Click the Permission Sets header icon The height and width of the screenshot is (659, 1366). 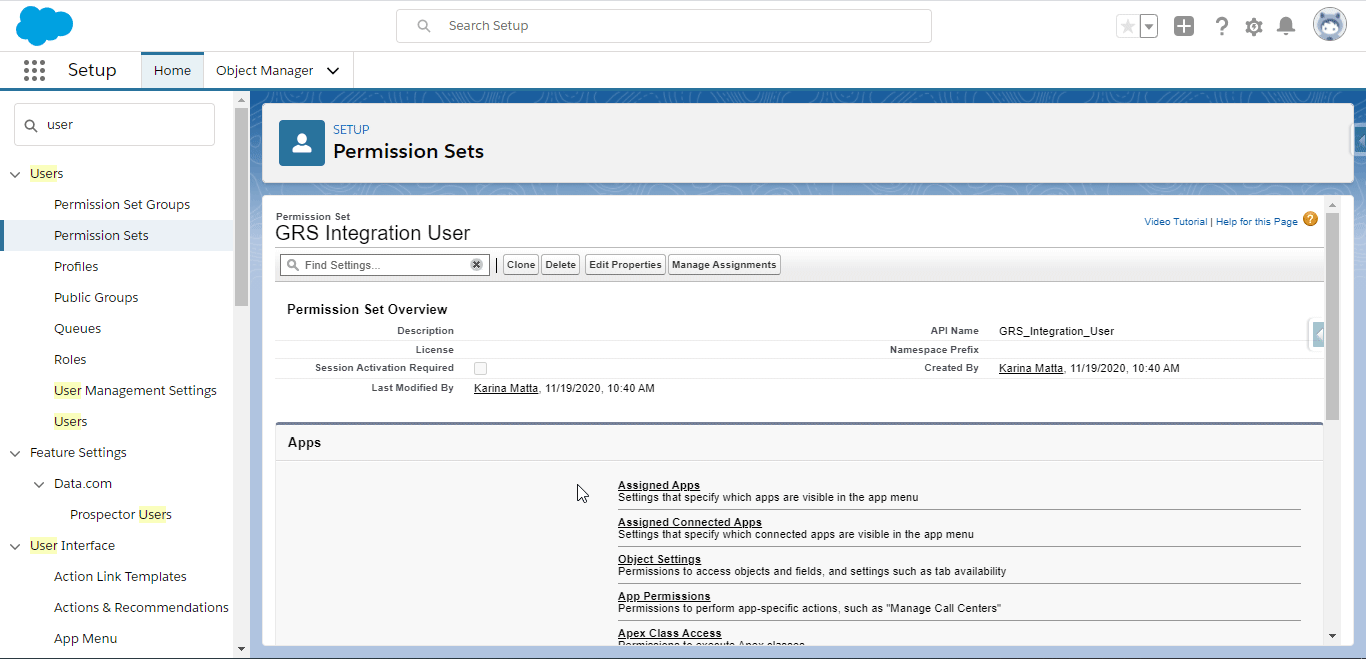click(302, 143)
